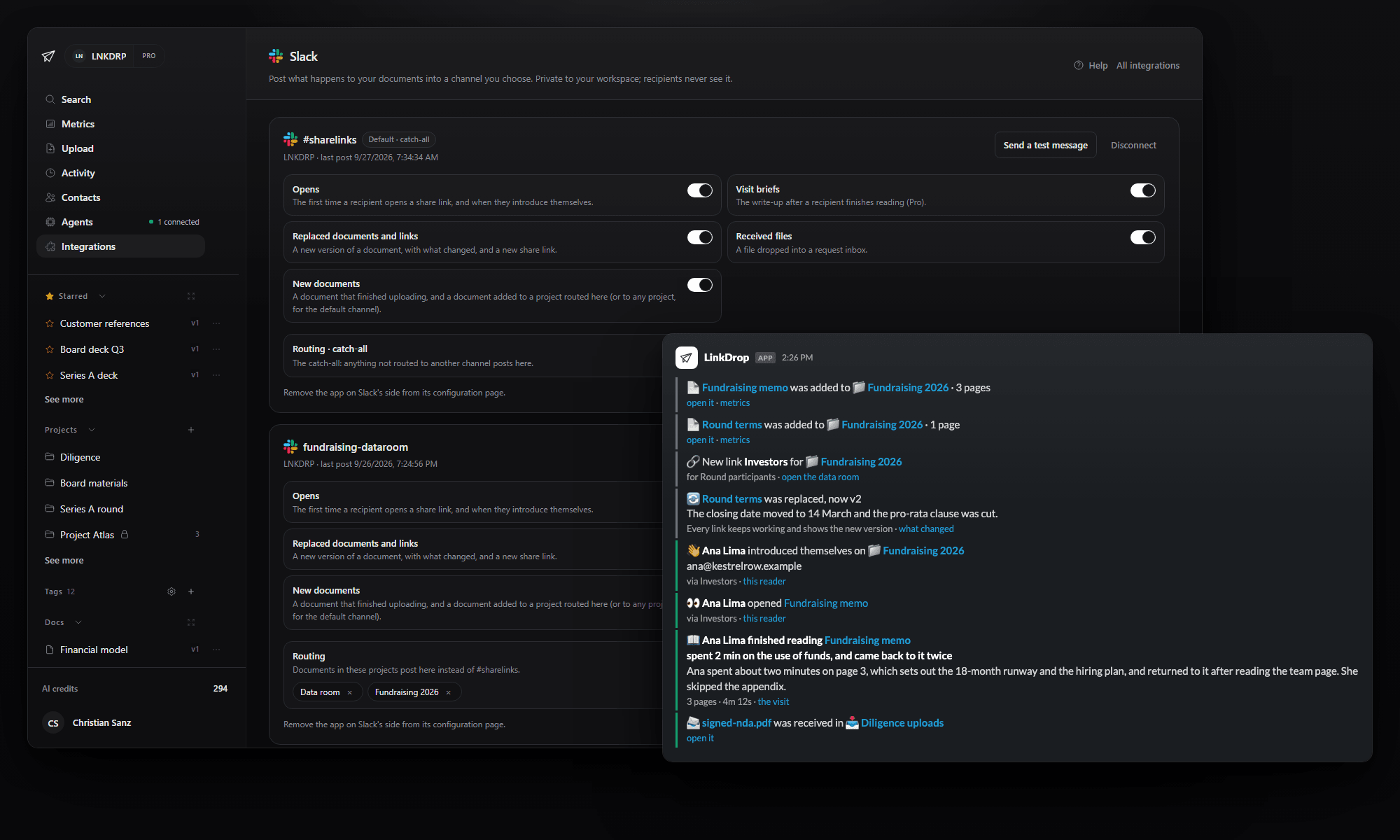The width and height of the screenshot is (1400, 840).
Task: Add a new project with plus icon
Action: [x=191, y=430]
